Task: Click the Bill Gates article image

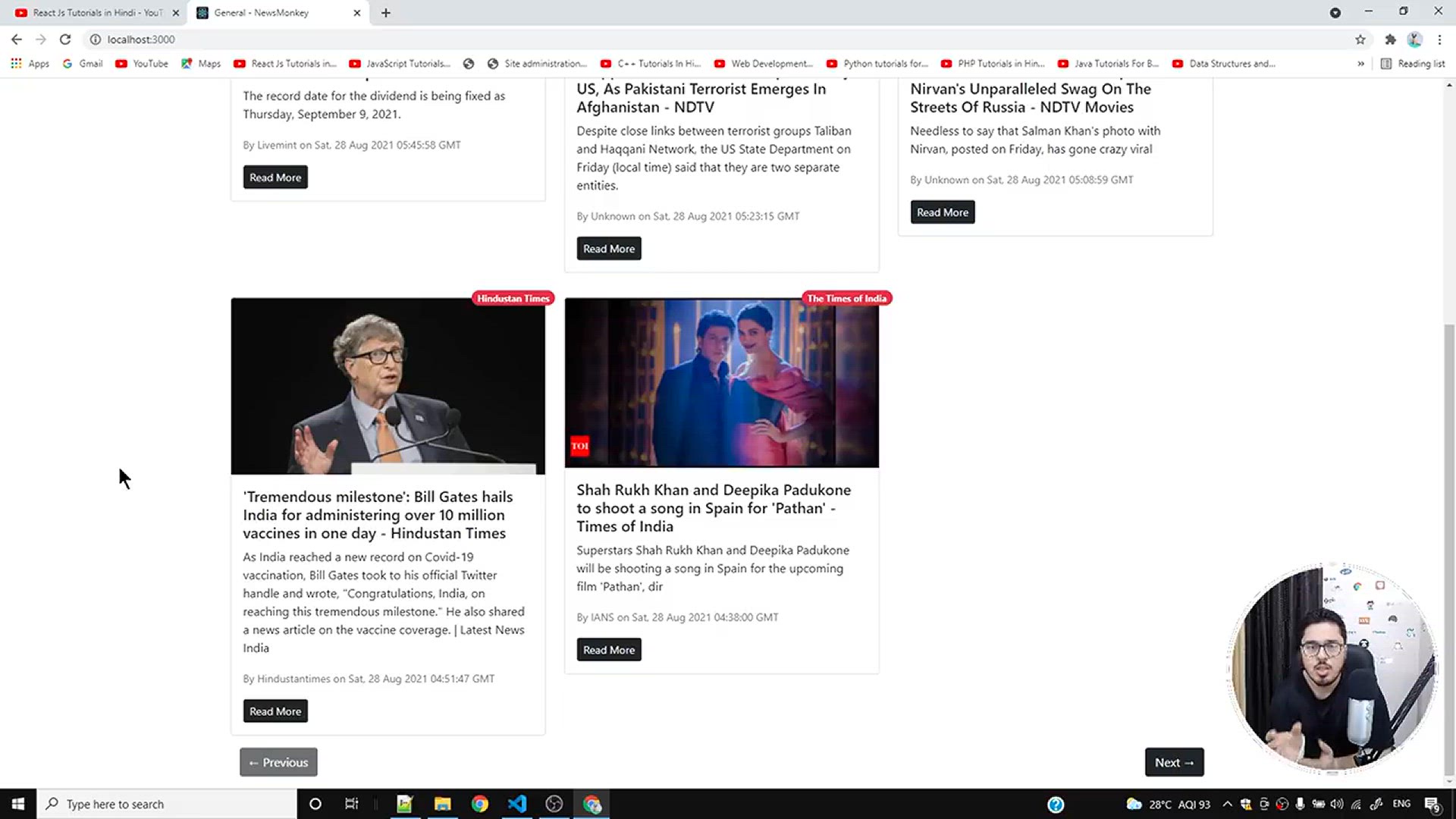Action: pos(388,386)
